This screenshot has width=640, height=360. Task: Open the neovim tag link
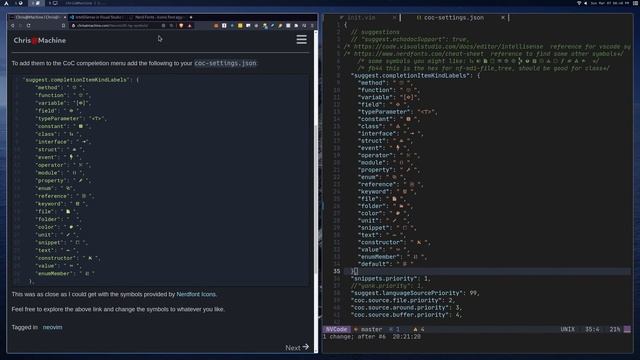coord(53,327)
